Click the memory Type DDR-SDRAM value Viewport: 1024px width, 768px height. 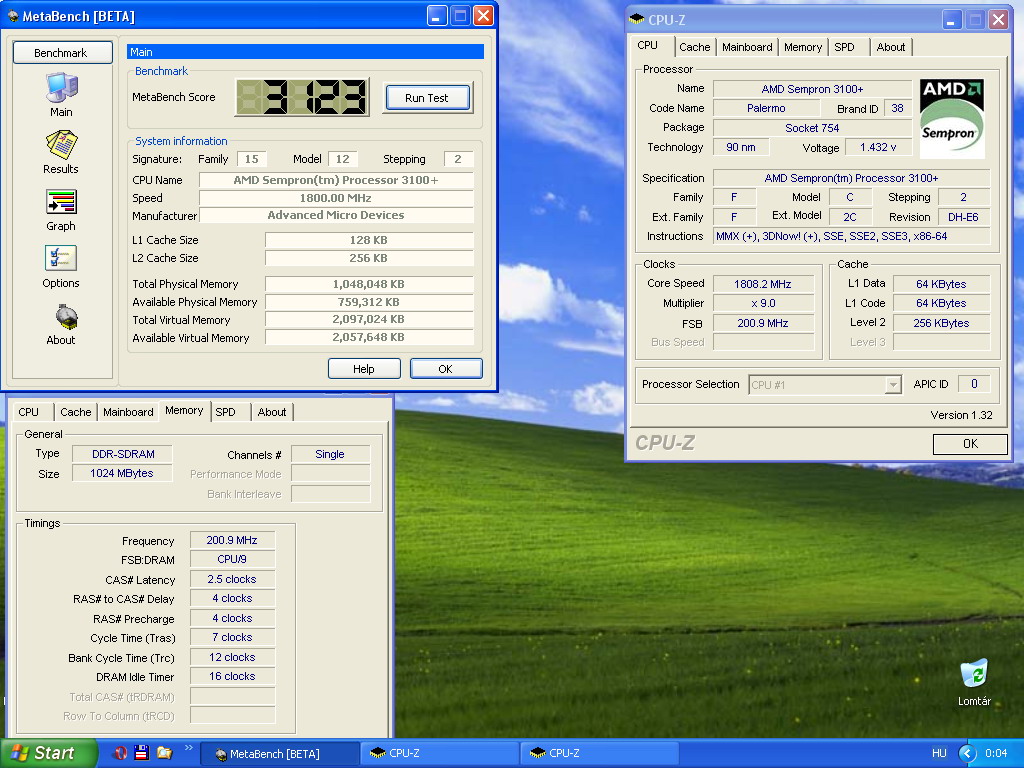pyautogui.click(x=123, y=454)
